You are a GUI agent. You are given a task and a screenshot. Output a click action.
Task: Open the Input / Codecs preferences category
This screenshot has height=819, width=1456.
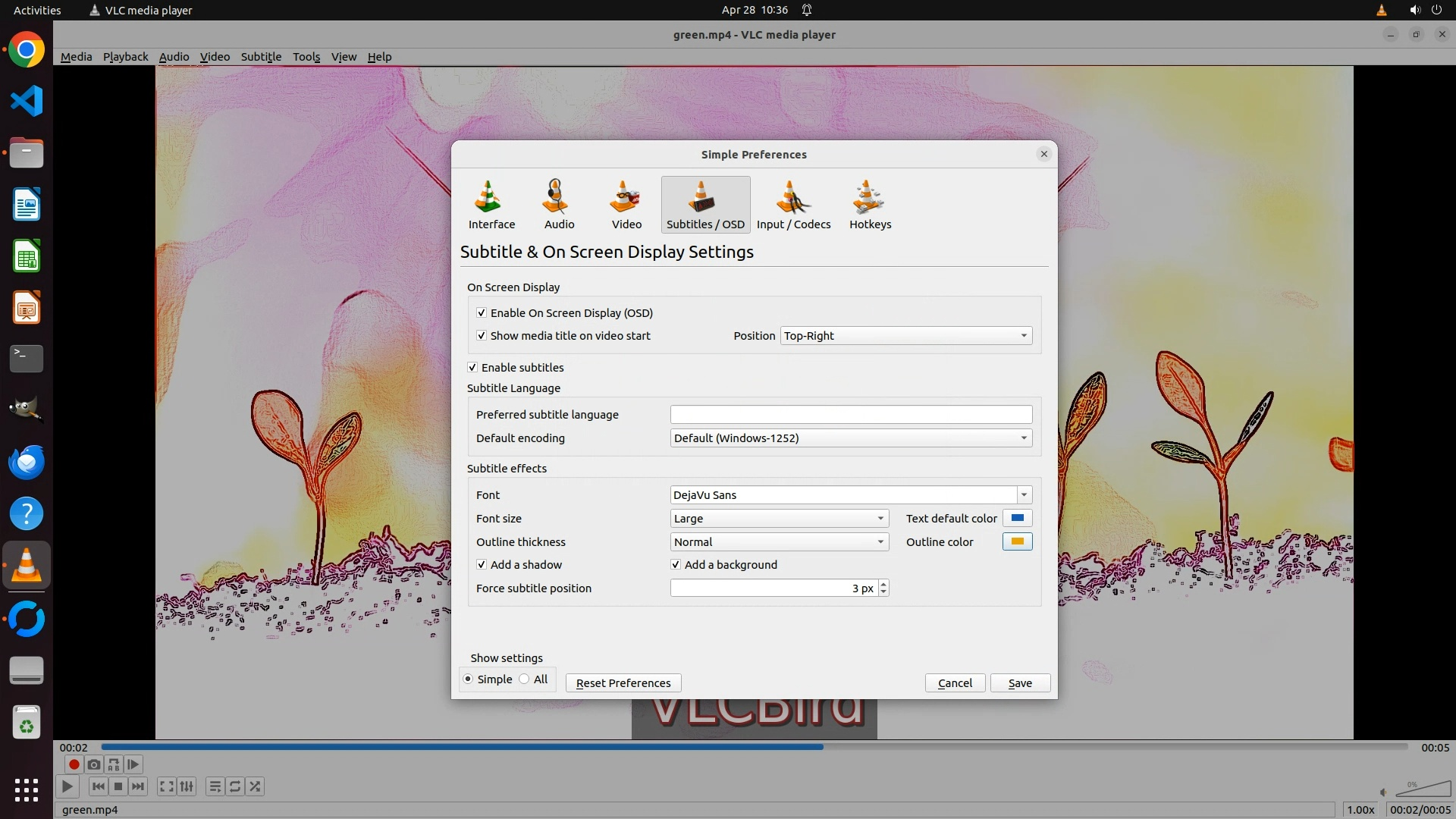[x=793, y=204]
